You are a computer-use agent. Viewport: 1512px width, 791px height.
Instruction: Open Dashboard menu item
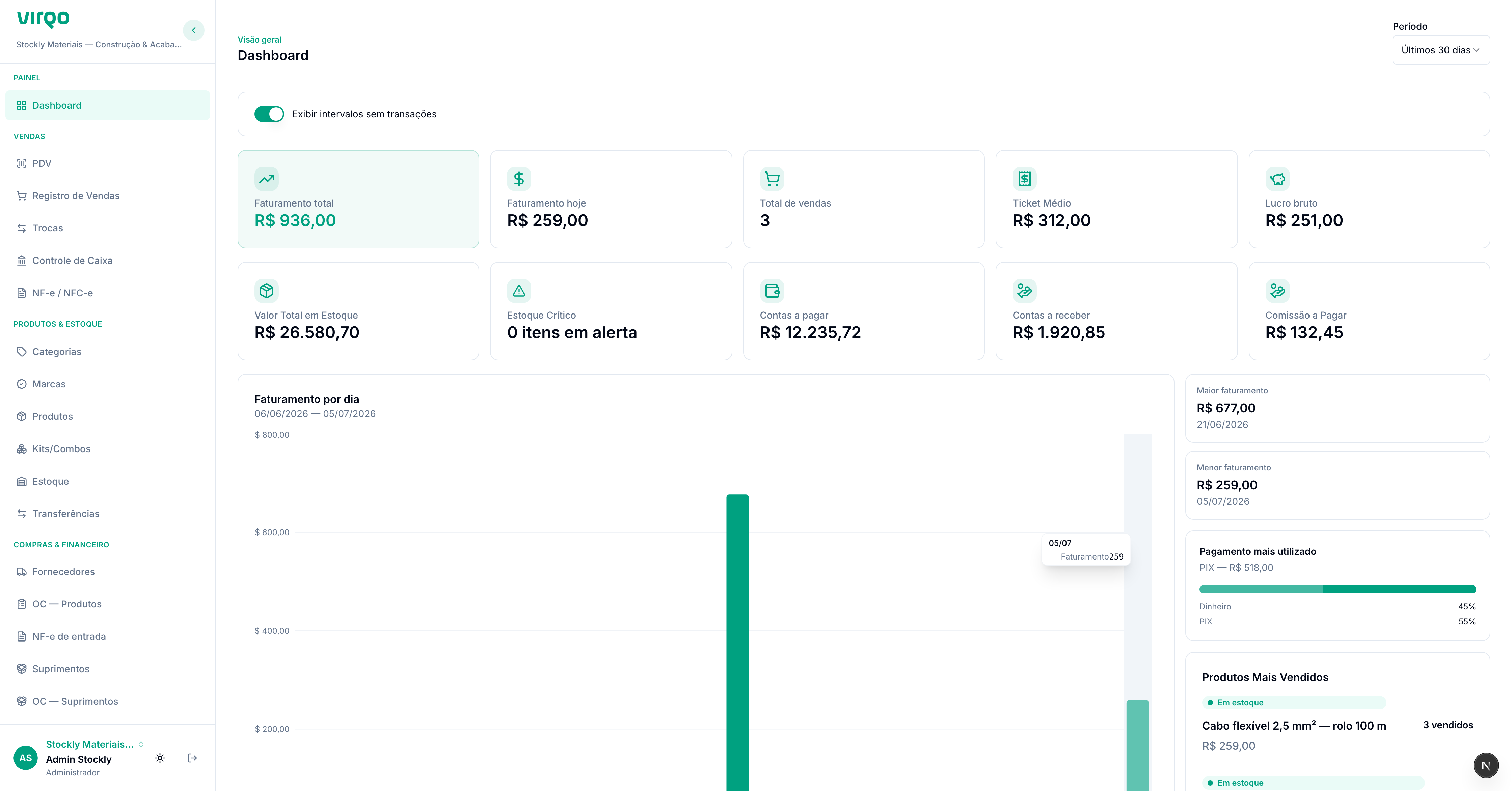coord(107,106)
